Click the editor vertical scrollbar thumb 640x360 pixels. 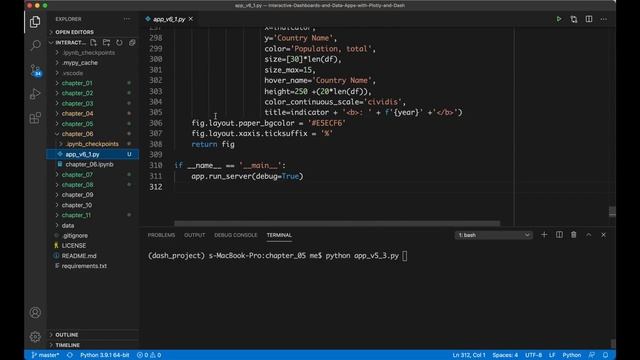coord(612,211)
